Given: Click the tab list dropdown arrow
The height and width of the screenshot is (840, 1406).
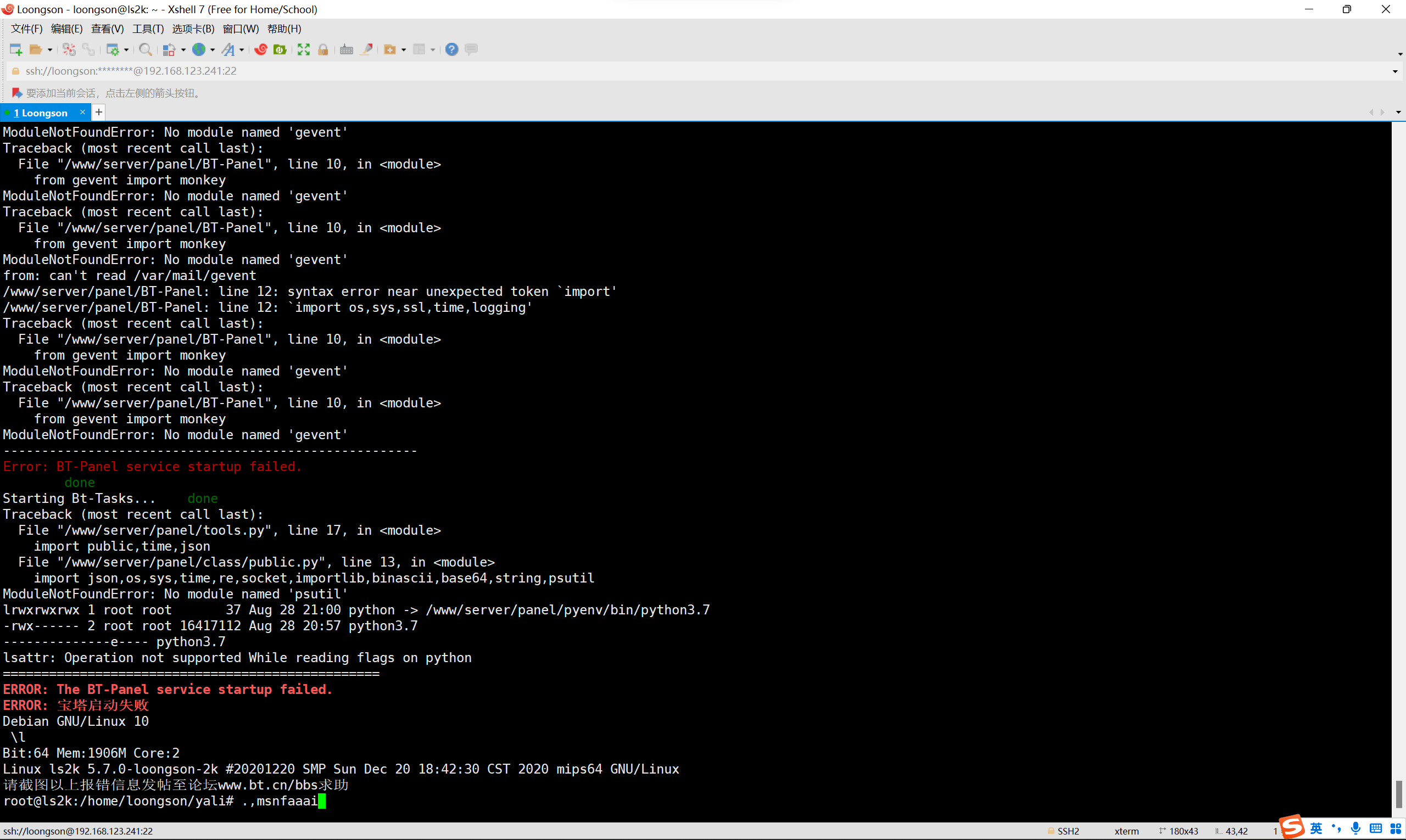Looking at the screenshot, I should (x=1398, y=113).
